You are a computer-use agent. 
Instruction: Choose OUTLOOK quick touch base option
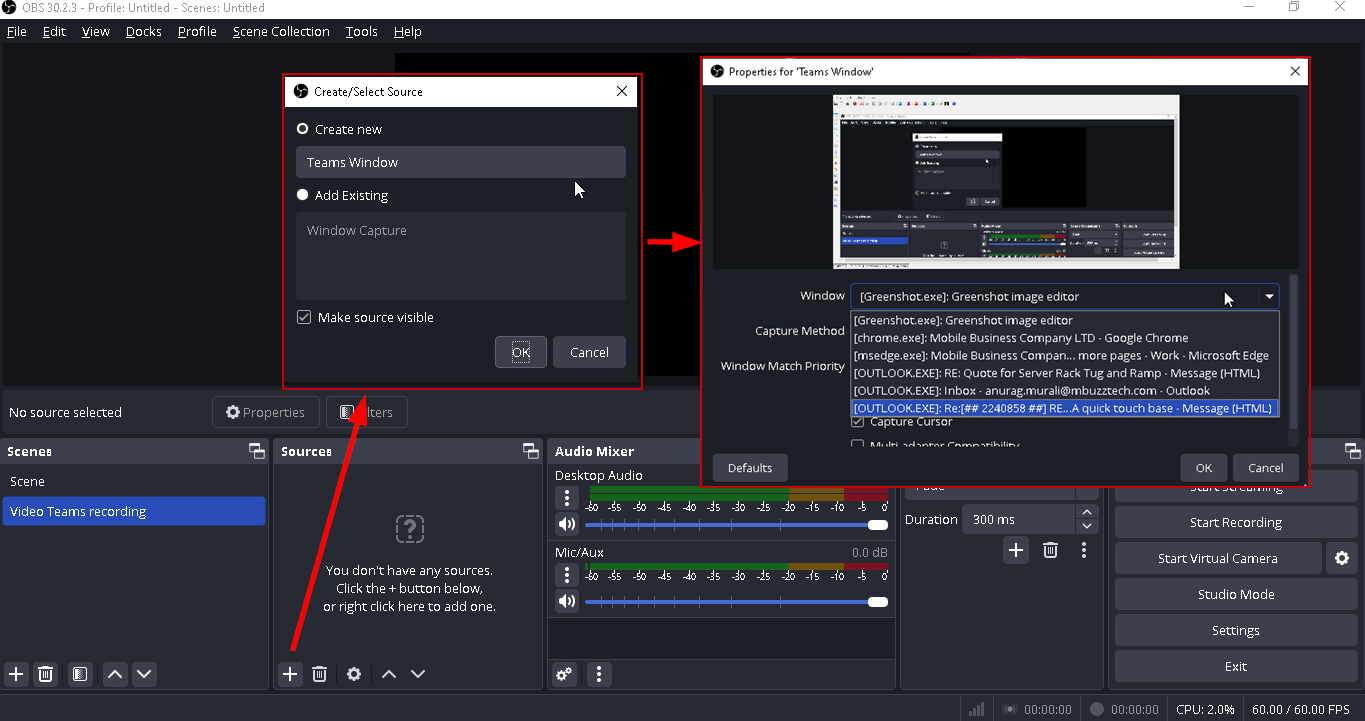pyautogui.click(x=1065, y=408)
